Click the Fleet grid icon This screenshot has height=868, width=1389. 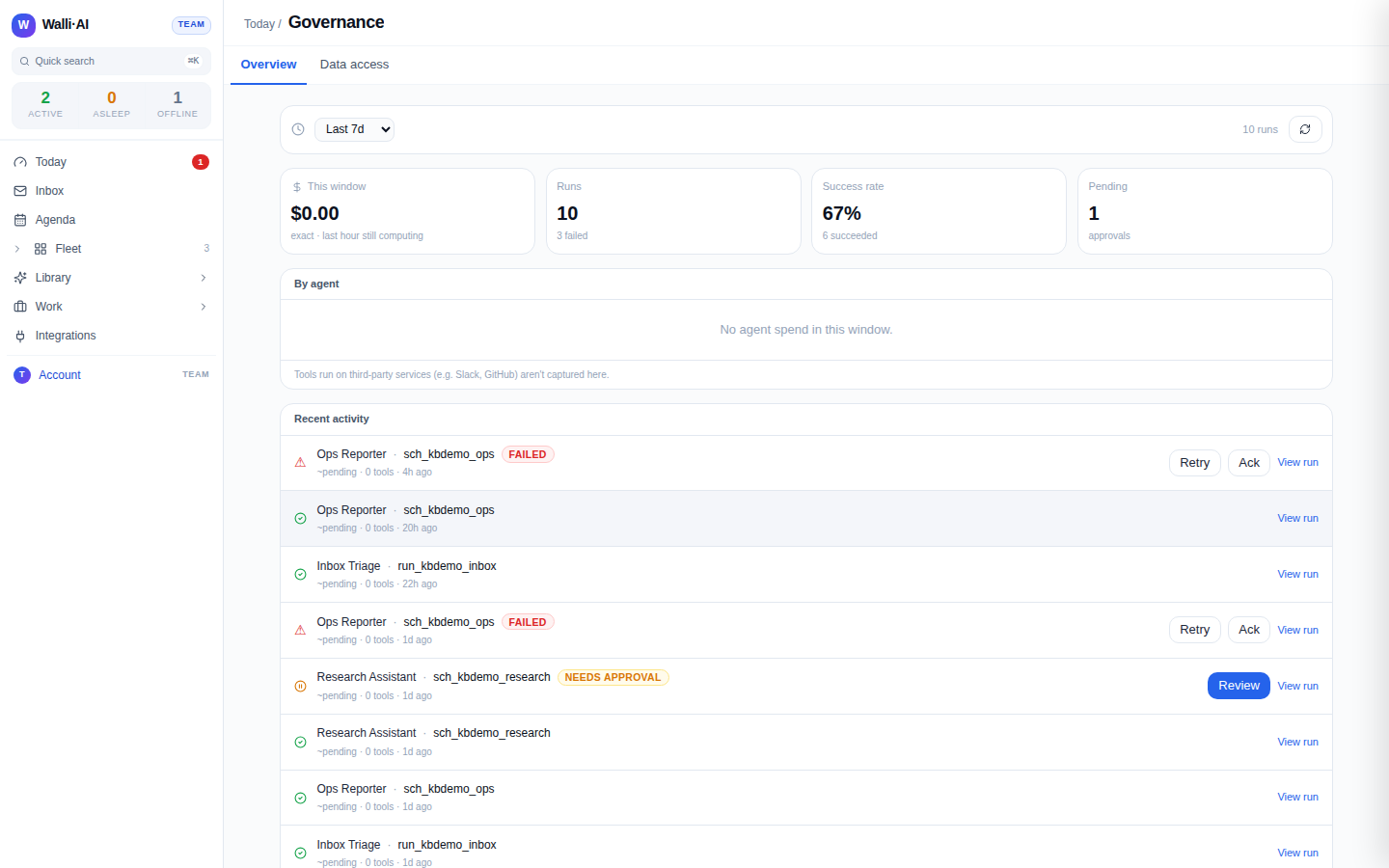pyautogui.click(x=41, y=249)
